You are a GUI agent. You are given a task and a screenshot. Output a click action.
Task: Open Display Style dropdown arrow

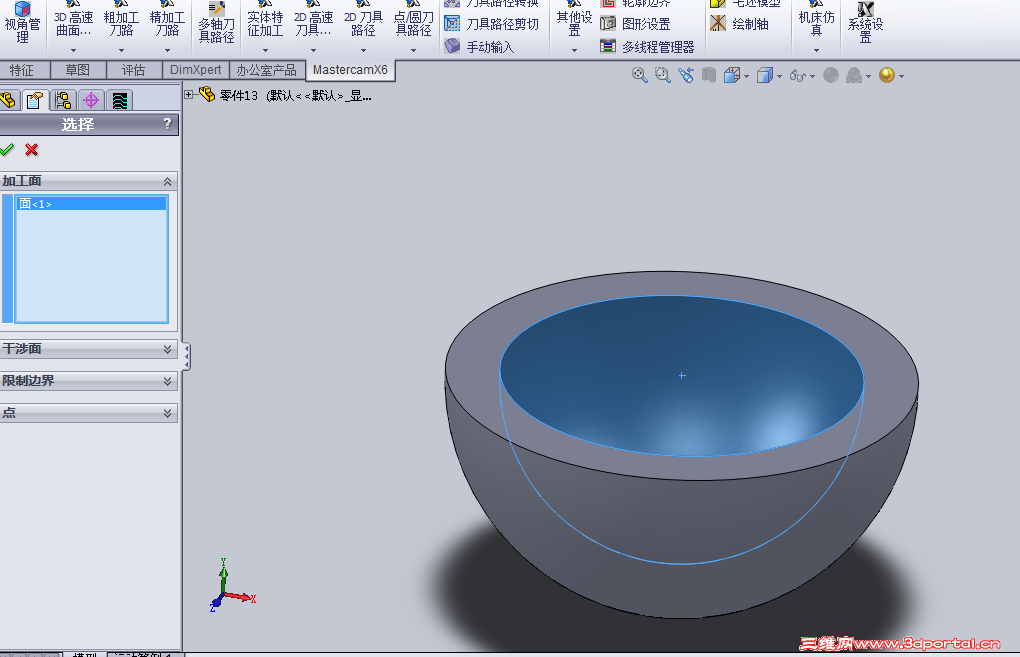(x=779, y=77)
